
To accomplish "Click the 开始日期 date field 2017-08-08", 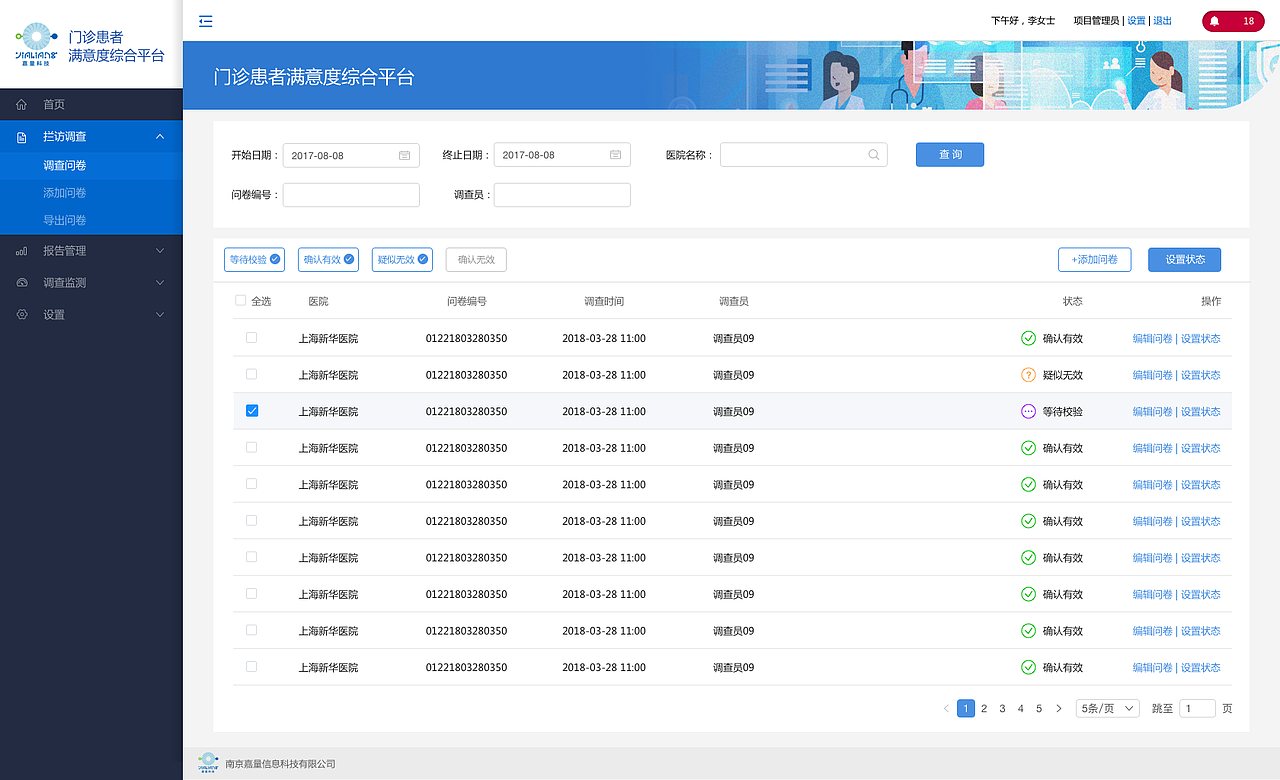I will tap(351, 155).
